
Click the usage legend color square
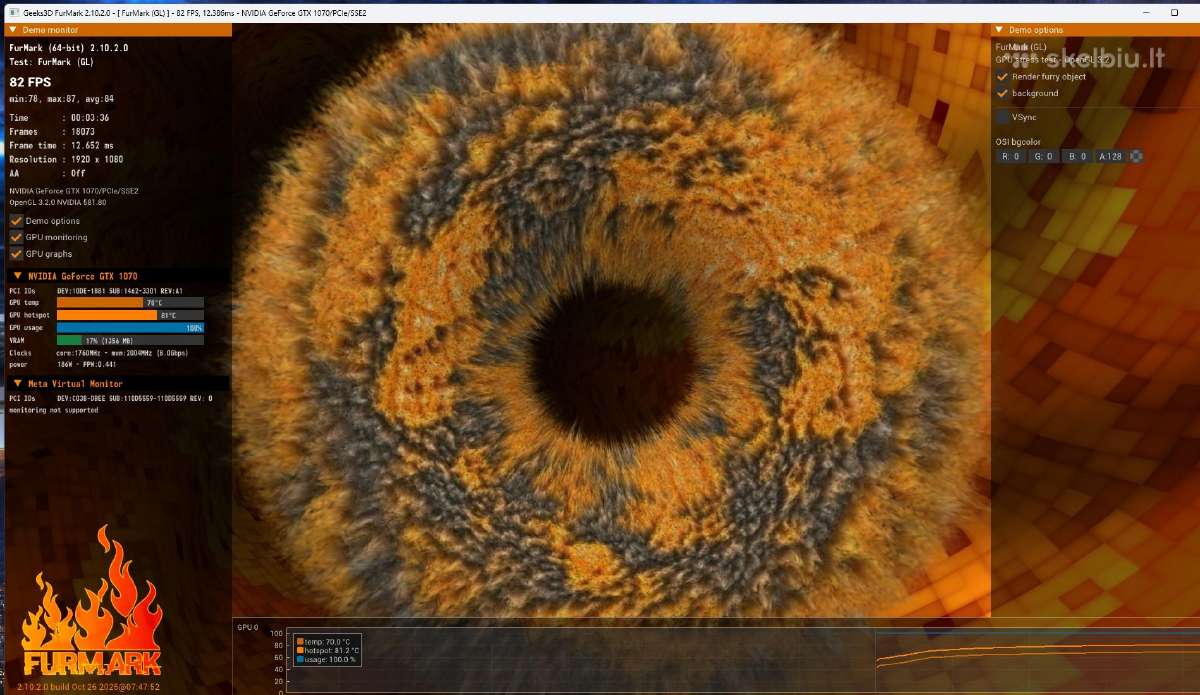300,660
